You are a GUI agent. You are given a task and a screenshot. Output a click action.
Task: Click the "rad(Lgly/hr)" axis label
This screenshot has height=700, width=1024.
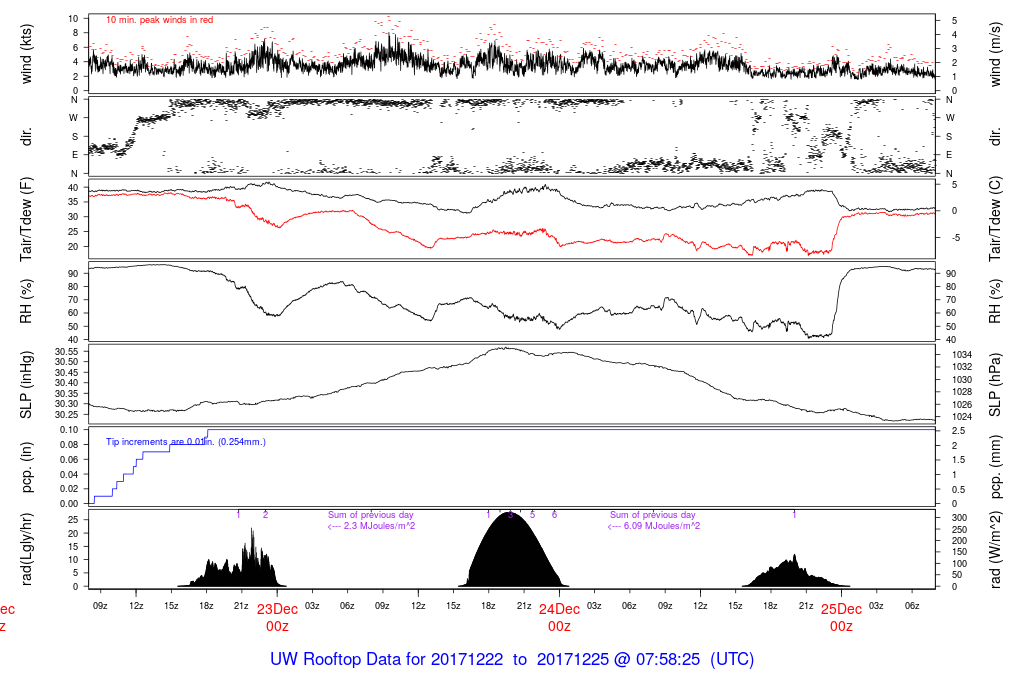click(26, 549)
